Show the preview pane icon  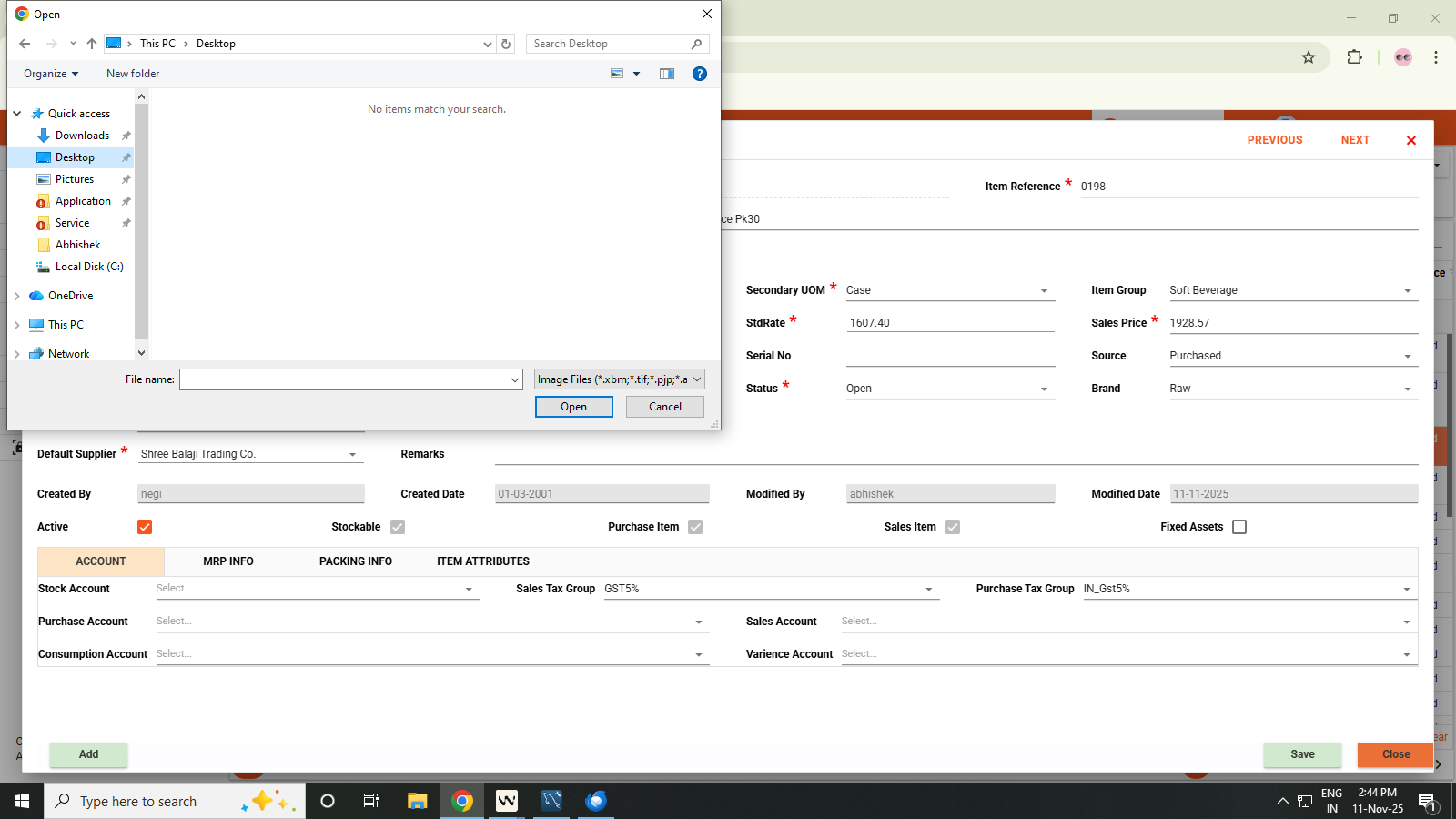tap(667, 74)
